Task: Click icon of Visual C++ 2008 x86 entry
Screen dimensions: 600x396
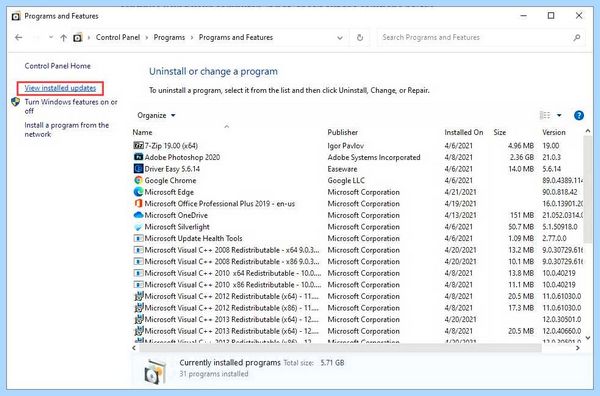Action: (138, 262)
